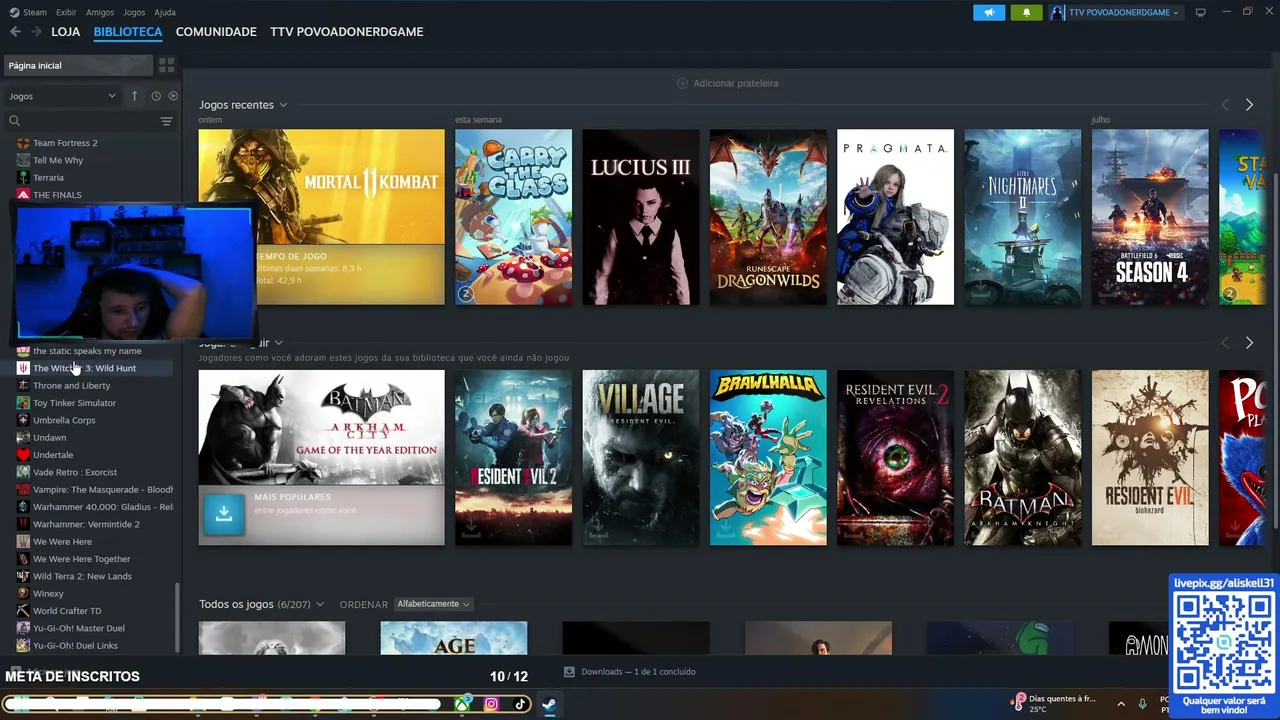Change the Alfabeticamente sort order

[433, 604]
